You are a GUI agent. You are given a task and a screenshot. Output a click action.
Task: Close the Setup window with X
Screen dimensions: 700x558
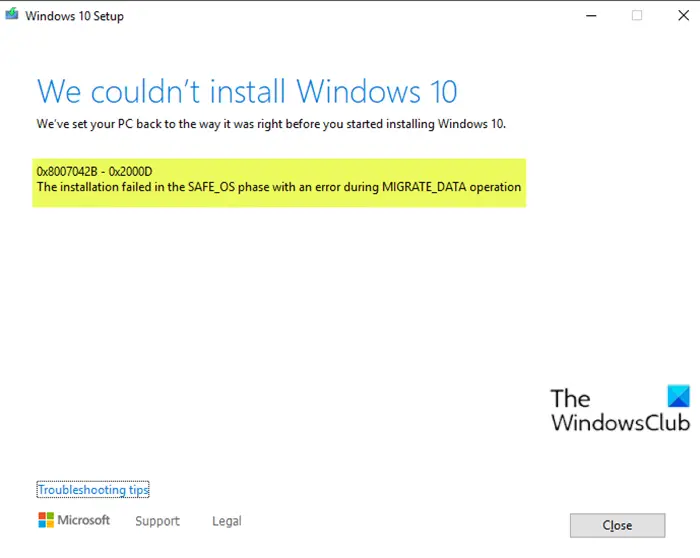pyautogui.click(x=683, y=16)
